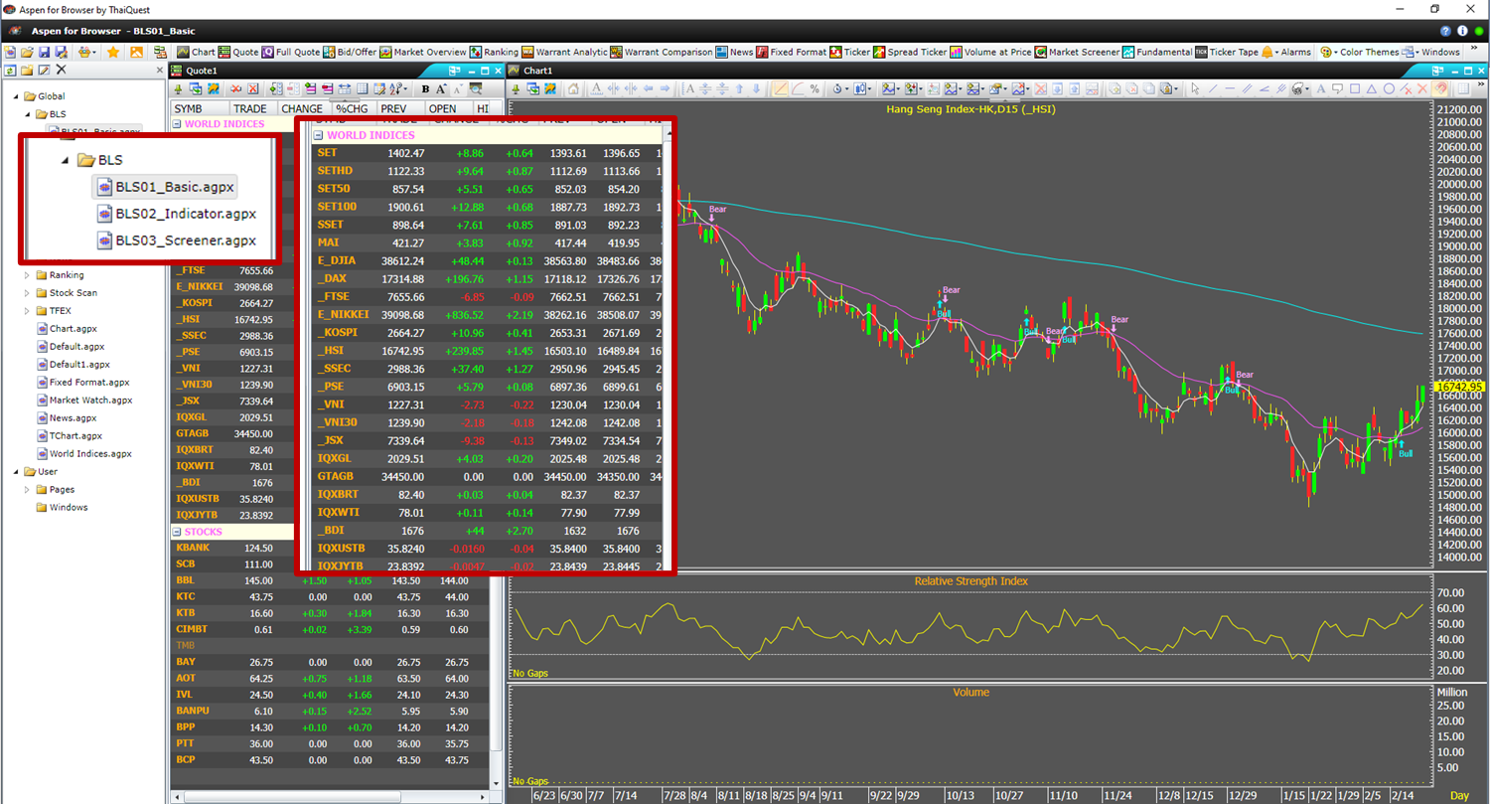Open the Full Quote window

pos(291,52)
